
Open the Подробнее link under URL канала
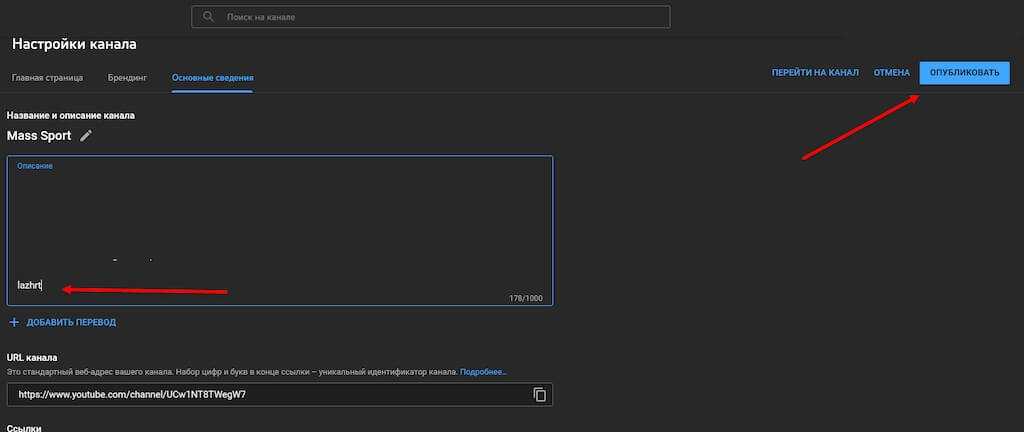point(483,372)
